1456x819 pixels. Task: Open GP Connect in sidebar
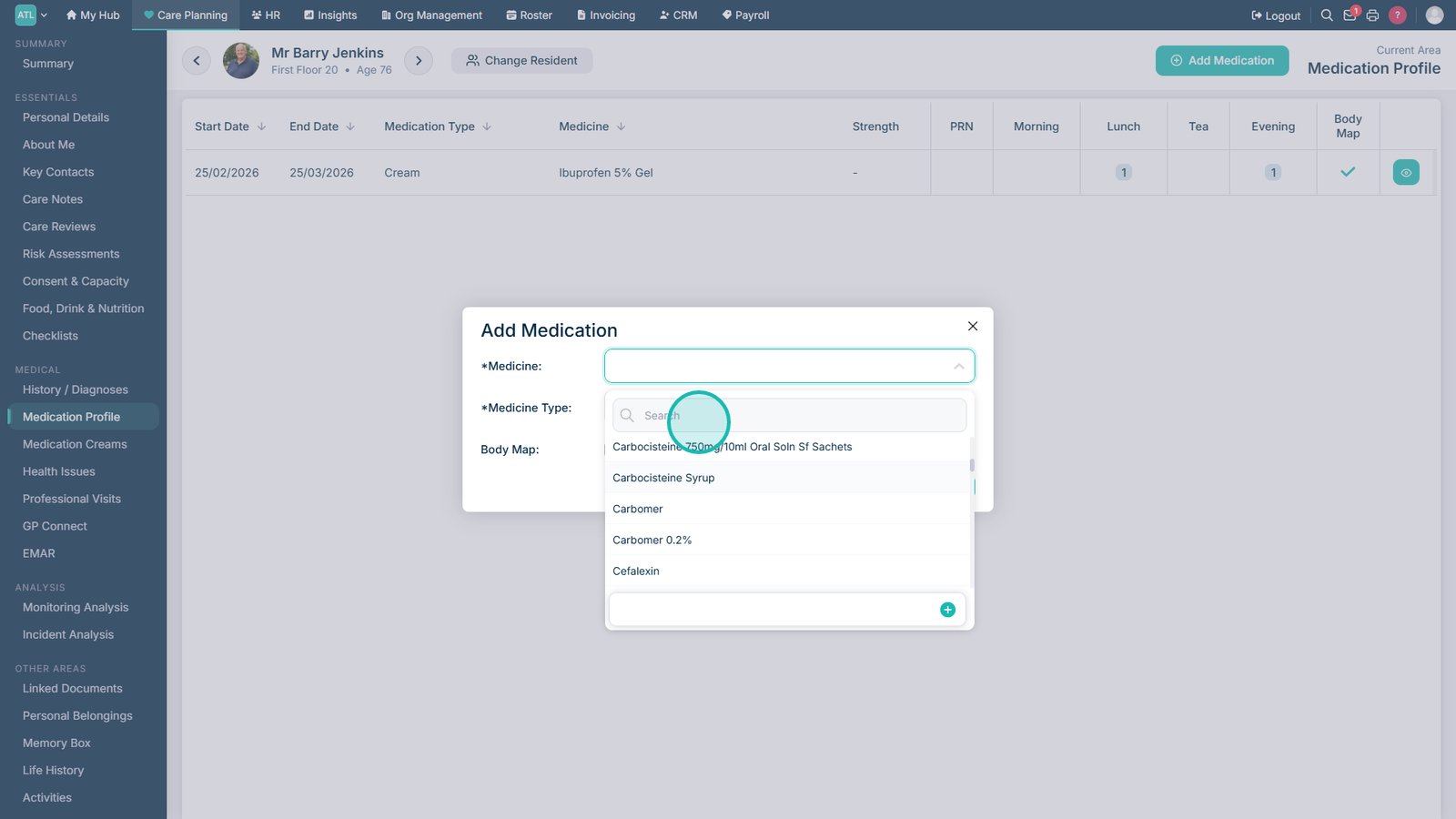[55, 526]
